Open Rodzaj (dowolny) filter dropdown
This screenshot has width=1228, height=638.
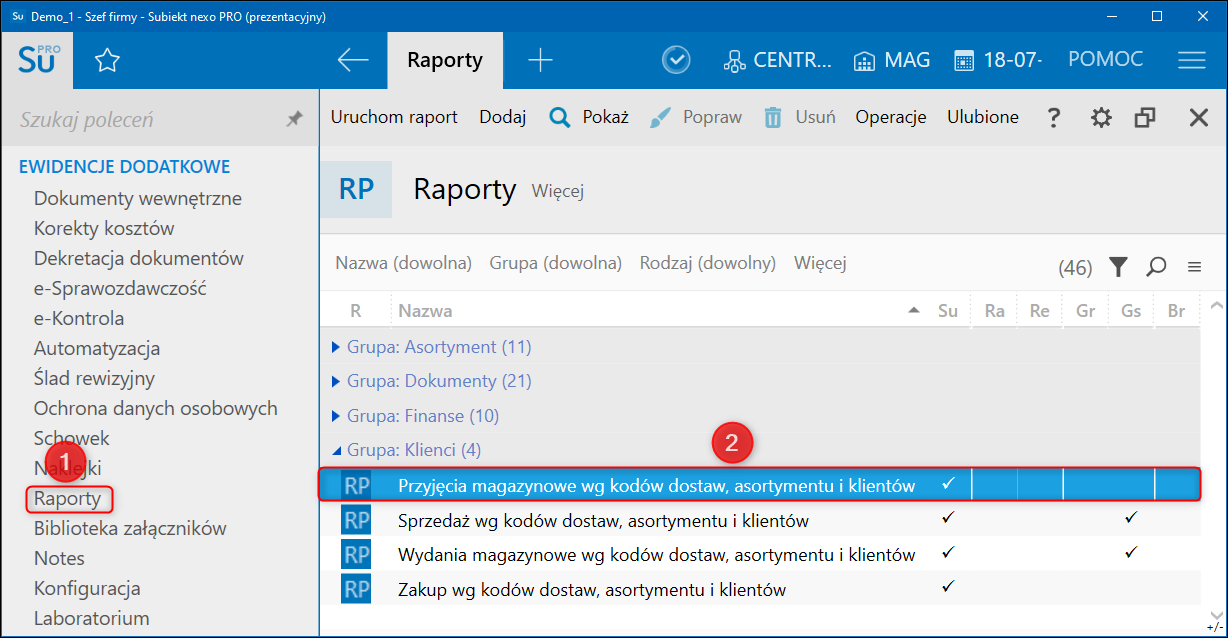point(708,264)
